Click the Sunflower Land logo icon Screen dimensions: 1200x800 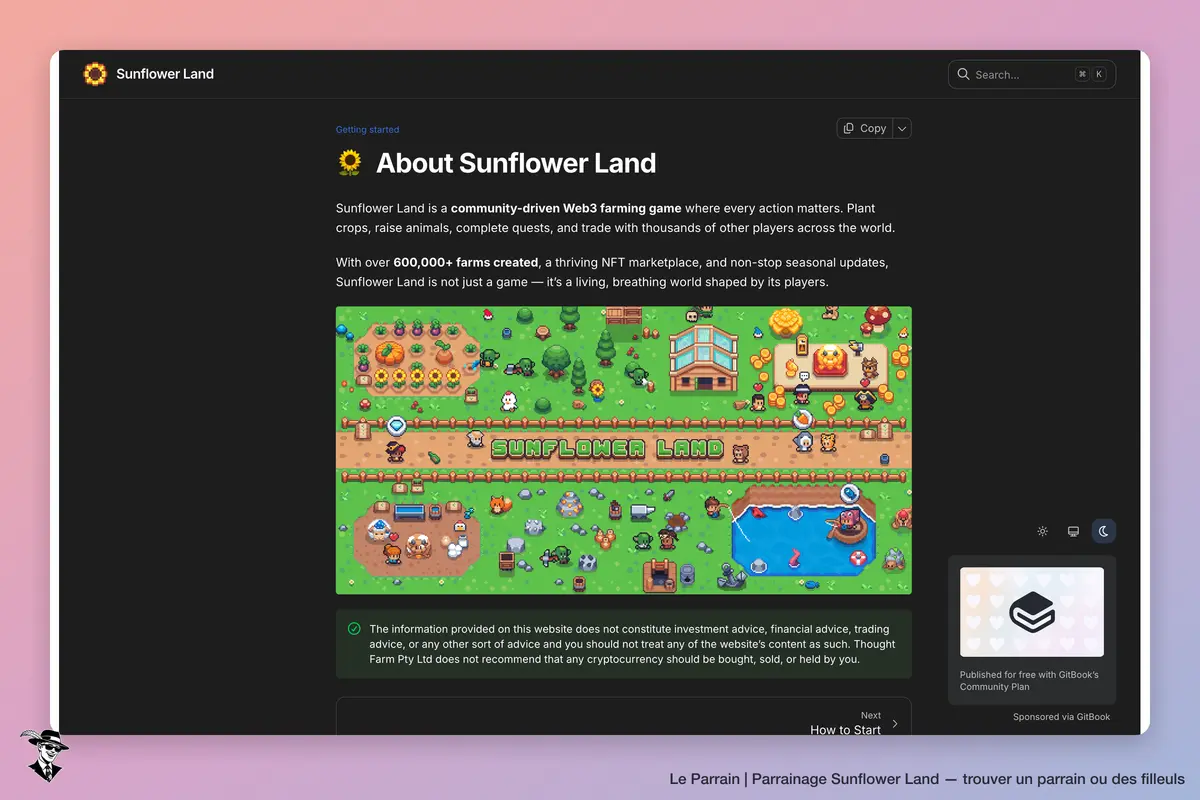coord(95,74)
